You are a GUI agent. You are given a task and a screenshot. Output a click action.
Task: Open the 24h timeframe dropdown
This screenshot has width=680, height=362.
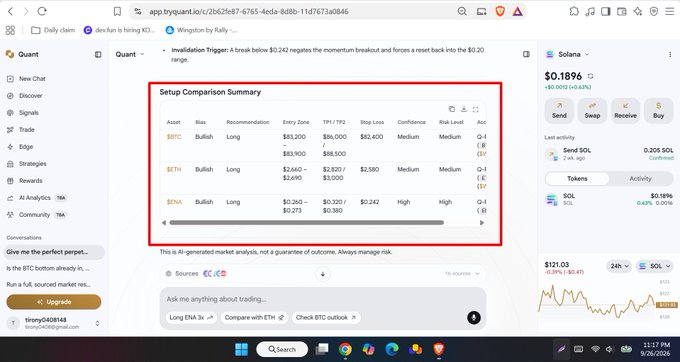pos(619,266)
